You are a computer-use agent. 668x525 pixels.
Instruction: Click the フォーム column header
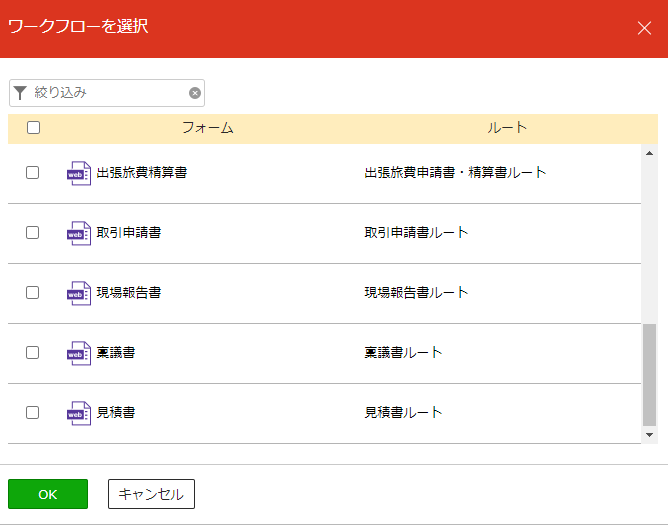click(x=207, y=127)
